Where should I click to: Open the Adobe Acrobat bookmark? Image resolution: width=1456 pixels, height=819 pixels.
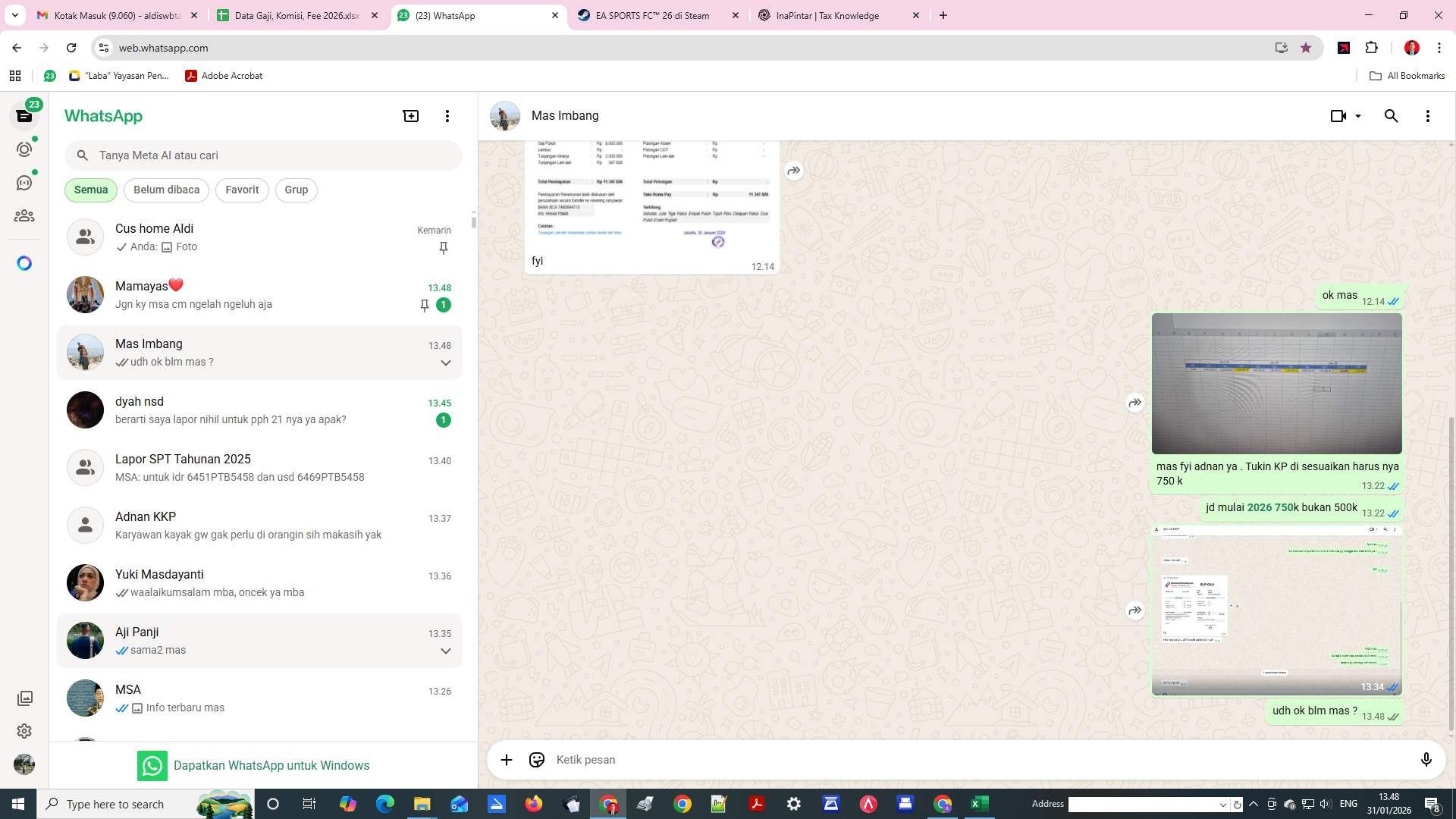224,76
